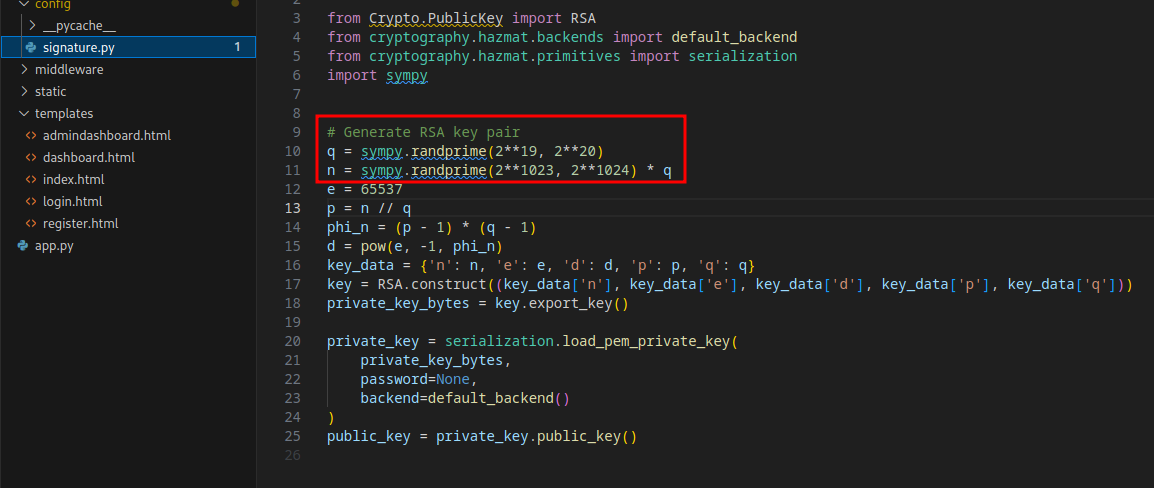The image size is (1154, 488).
Task: Select the config folder in explorer
Action: tap(52, 4)
